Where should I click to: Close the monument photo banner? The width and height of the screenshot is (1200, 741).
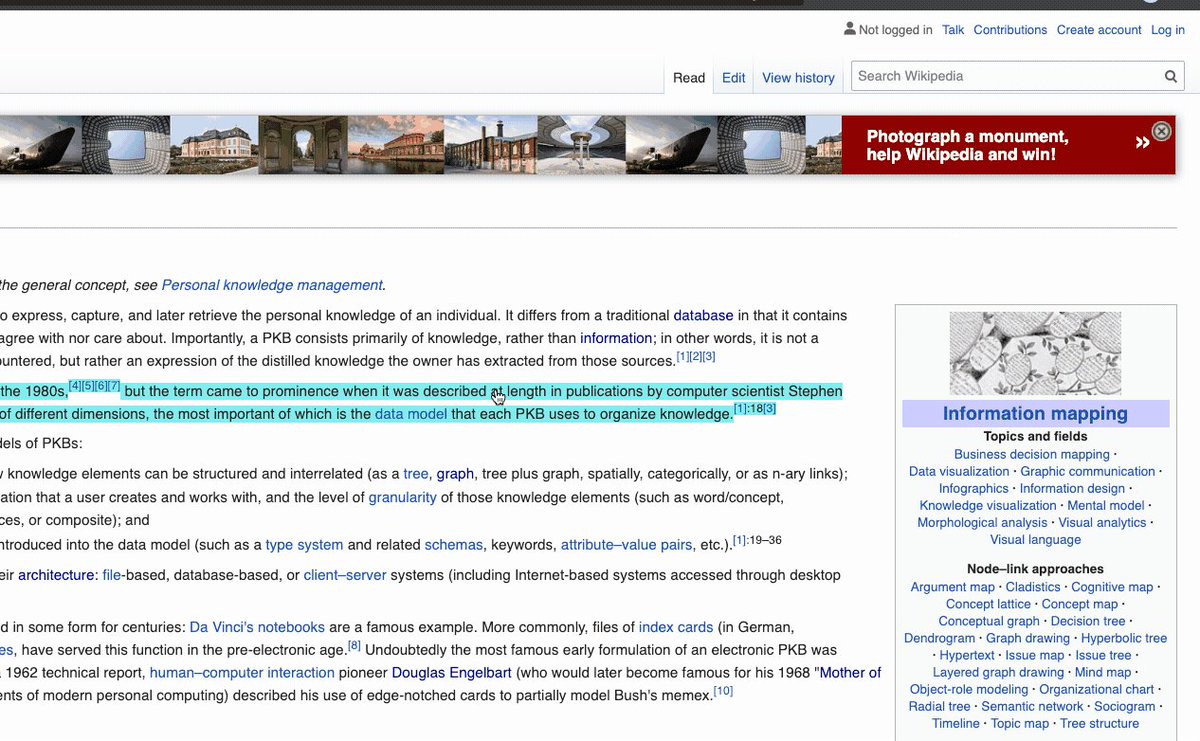click(x=1161, y=131)
